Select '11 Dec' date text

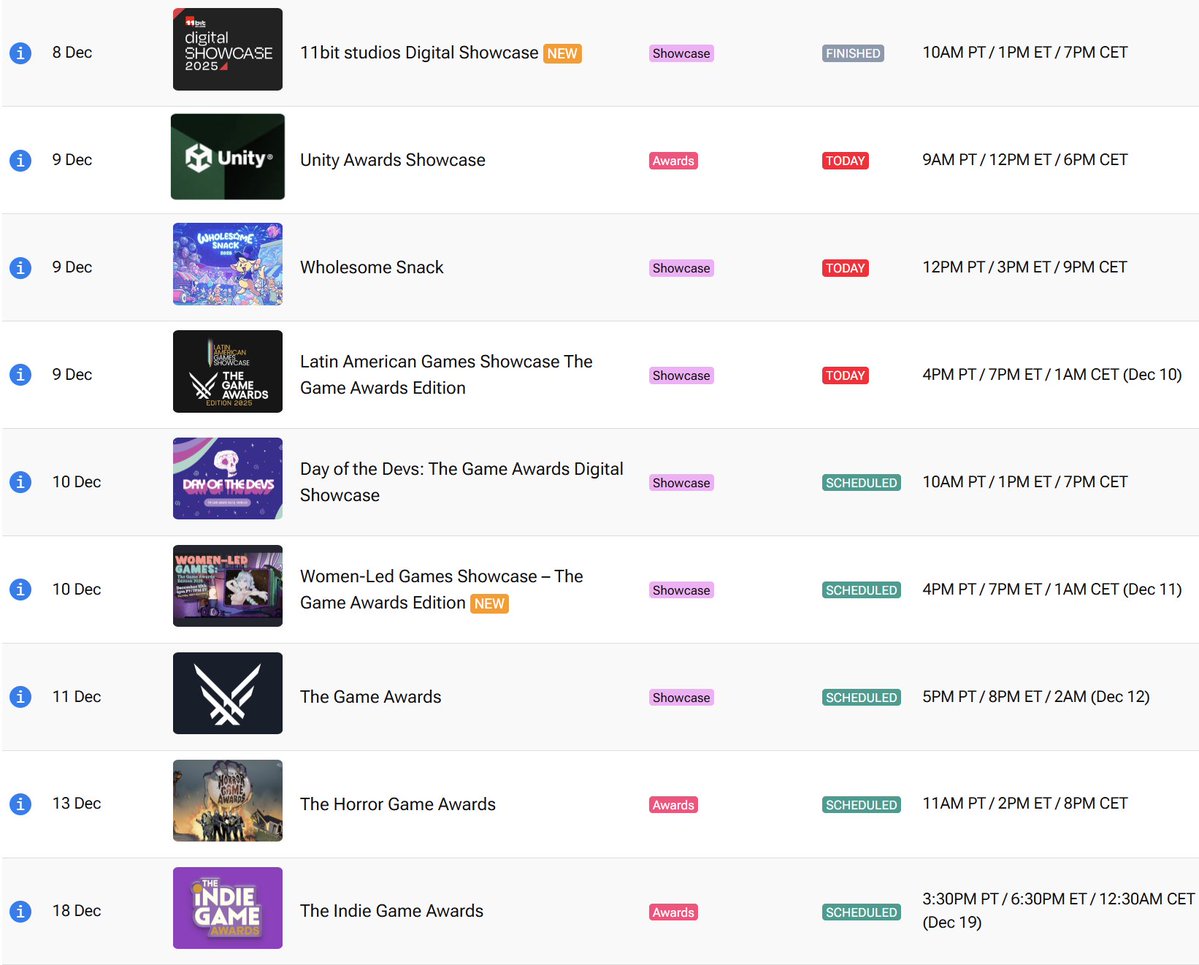click(76, 697)
